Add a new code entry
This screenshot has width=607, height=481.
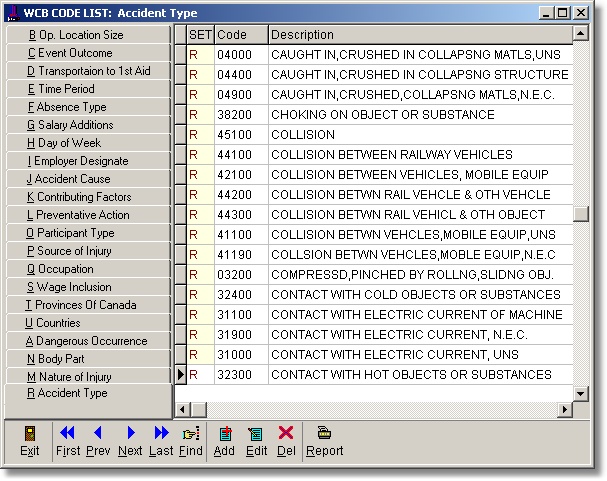tap(224, 442)
